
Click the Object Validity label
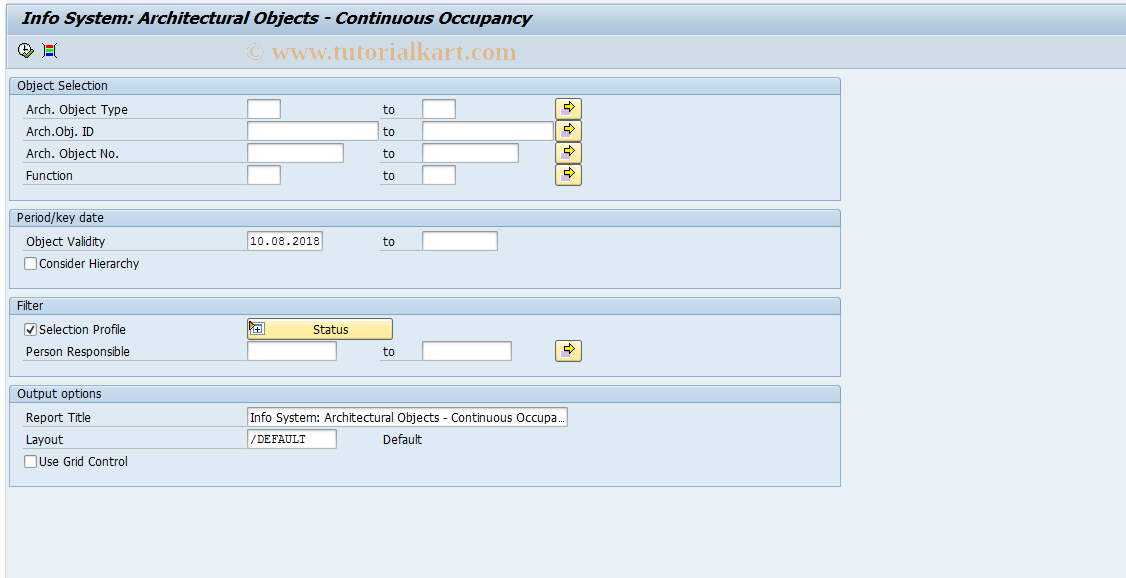click(x=65, y=242)
